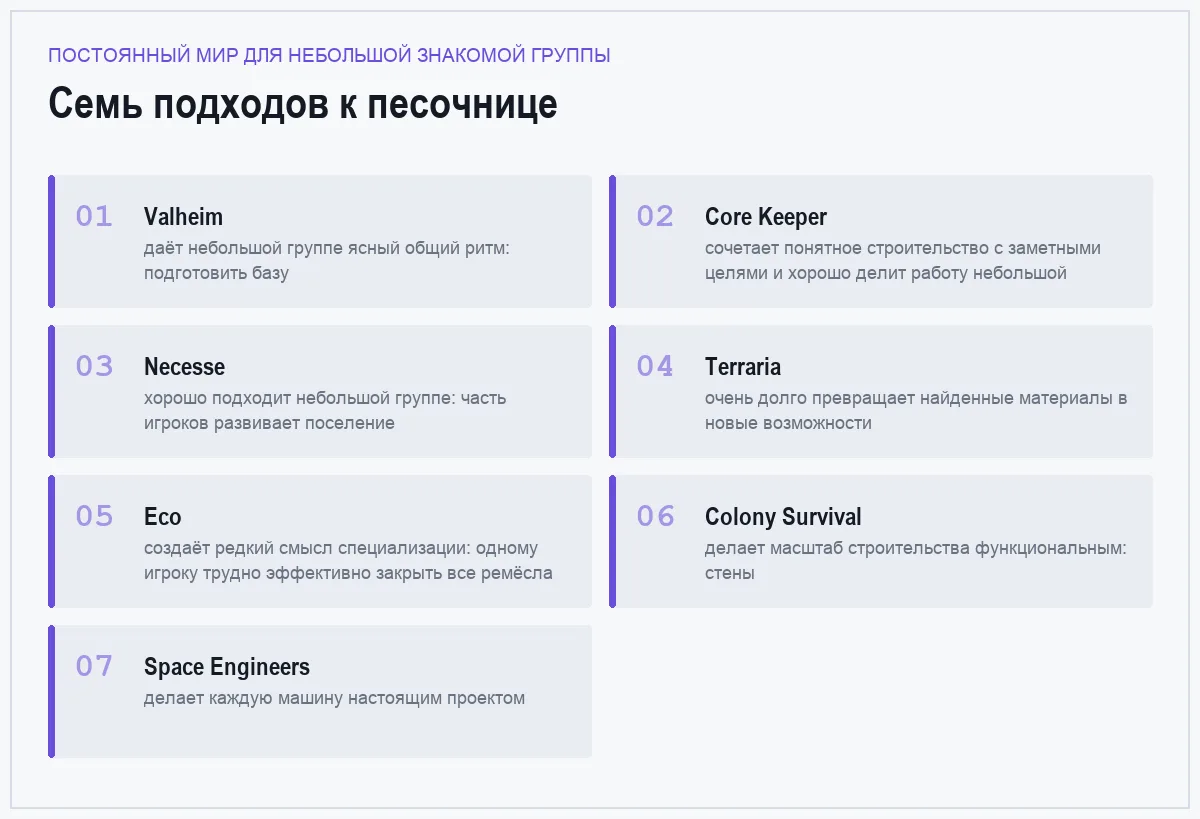Click the Terraria description "очень долго превращает"
This screenshot has width=1200, height=819.
[x=916, y=410]
